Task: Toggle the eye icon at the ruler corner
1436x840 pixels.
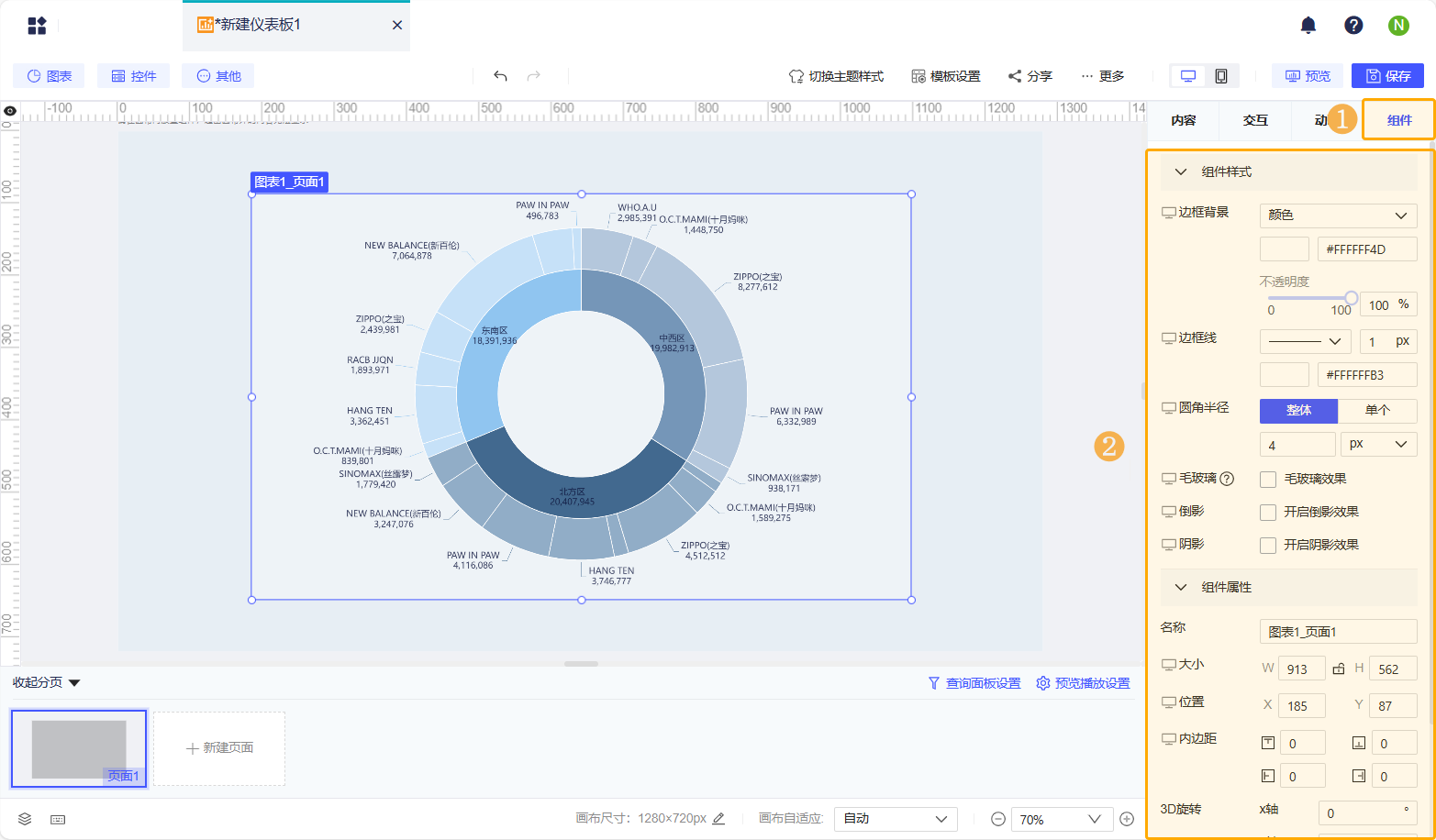Action: point(10,111)
